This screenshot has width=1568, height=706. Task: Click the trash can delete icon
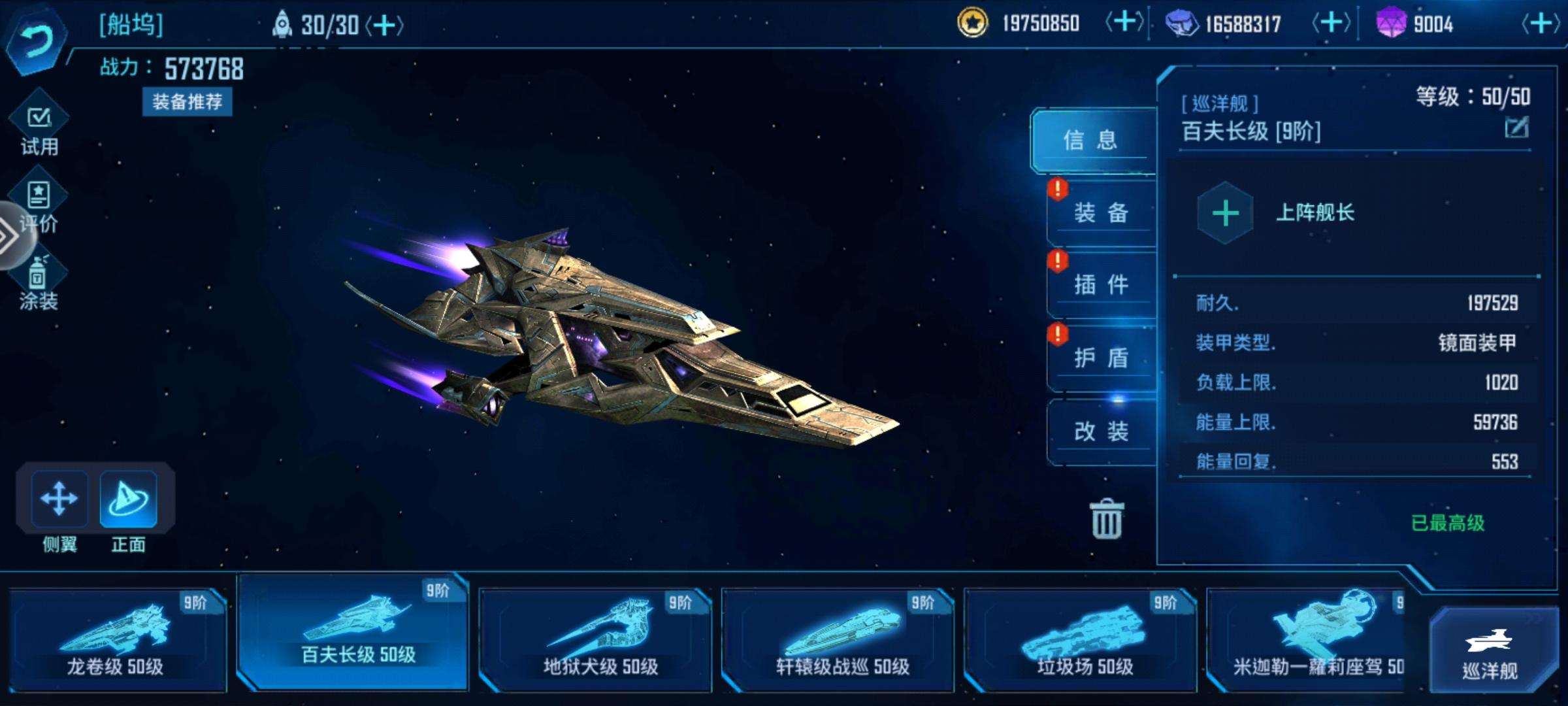tap(1107, 519)
